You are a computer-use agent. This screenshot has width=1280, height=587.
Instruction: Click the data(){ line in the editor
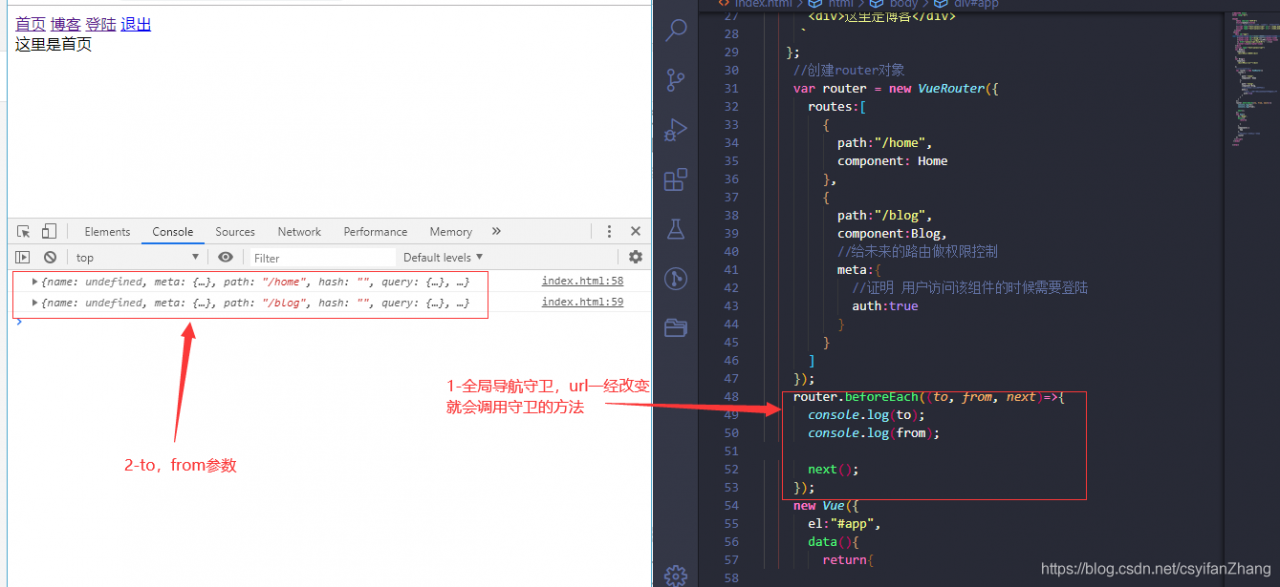(833, 542)
